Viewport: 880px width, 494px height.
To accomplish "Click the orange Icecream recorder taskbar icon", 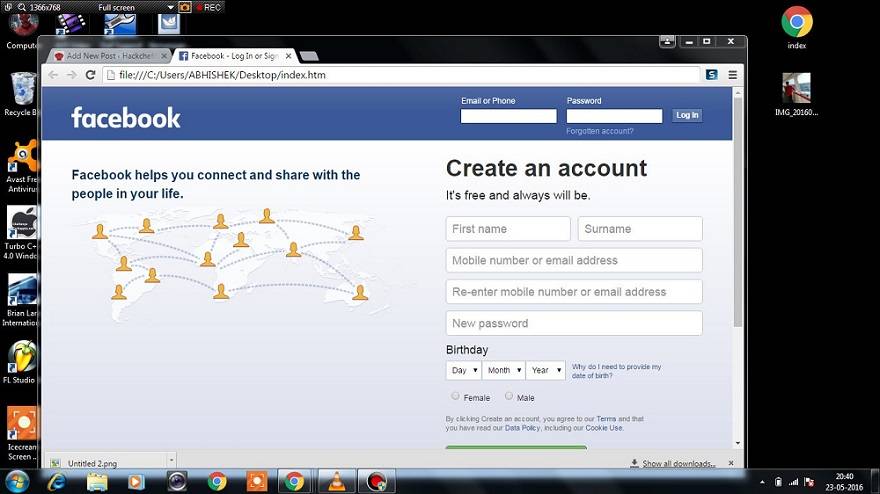I will (x=257, y=482).
